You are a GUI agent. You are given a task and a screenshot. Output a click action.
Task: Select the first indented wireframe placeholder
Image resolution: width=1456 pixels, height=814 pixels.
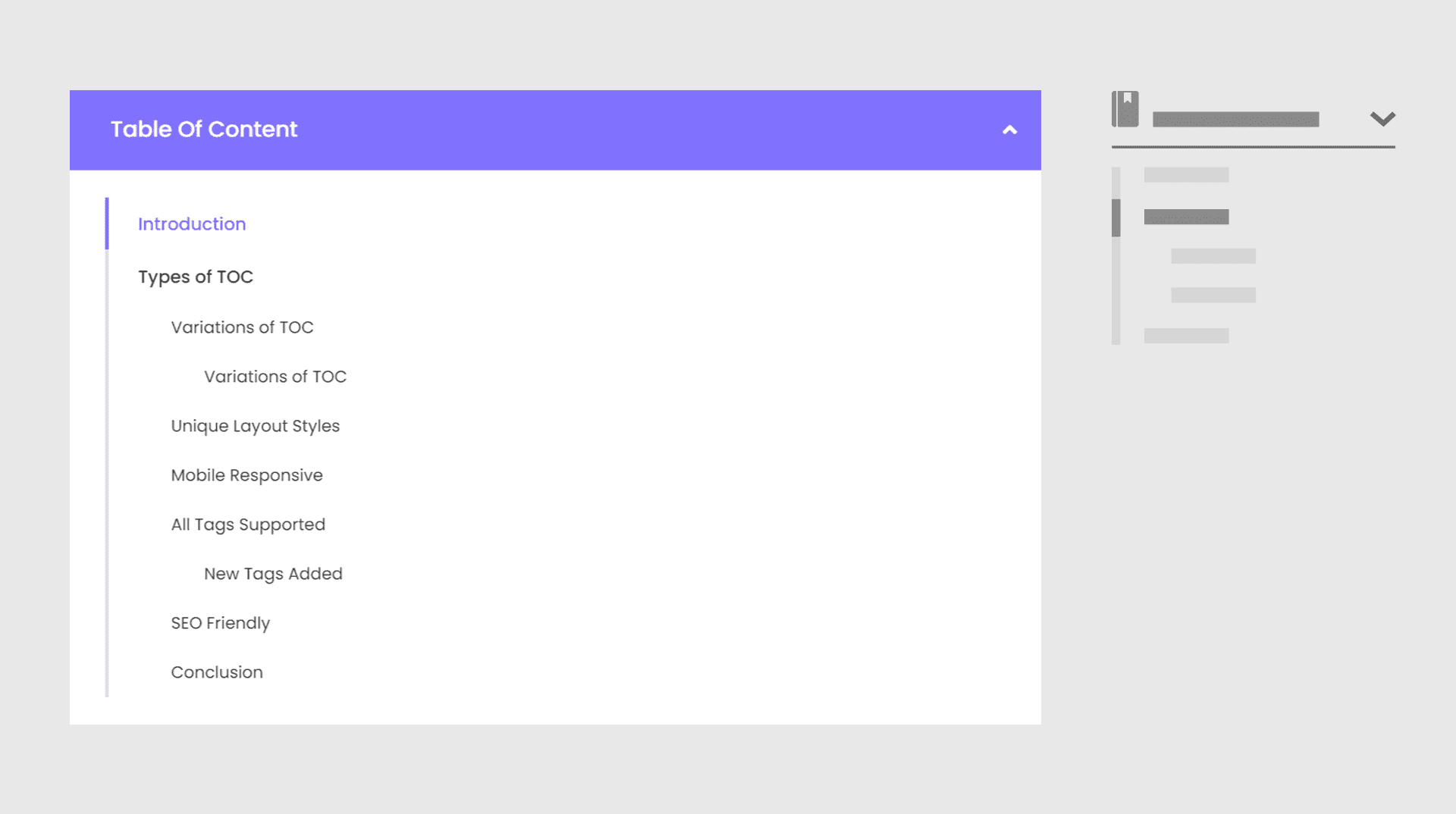coord(1213,256)
